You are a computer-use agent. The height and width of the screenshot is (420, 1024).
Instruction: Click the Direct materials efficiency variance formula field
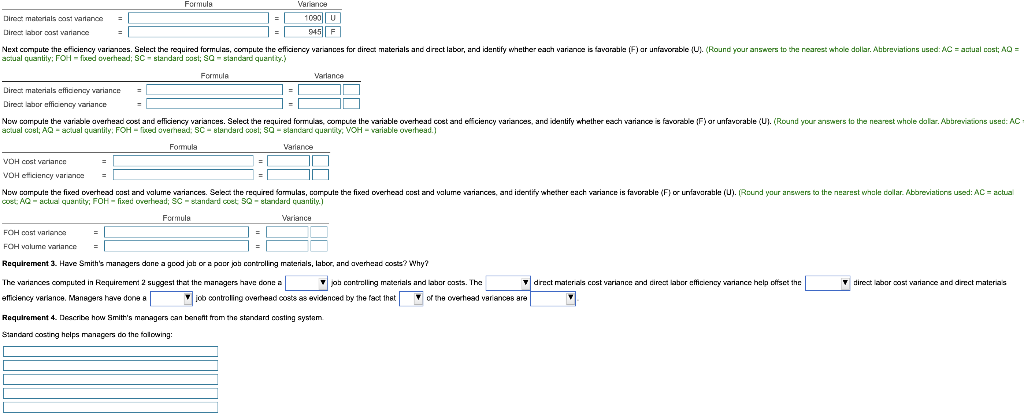pos(214,90)
